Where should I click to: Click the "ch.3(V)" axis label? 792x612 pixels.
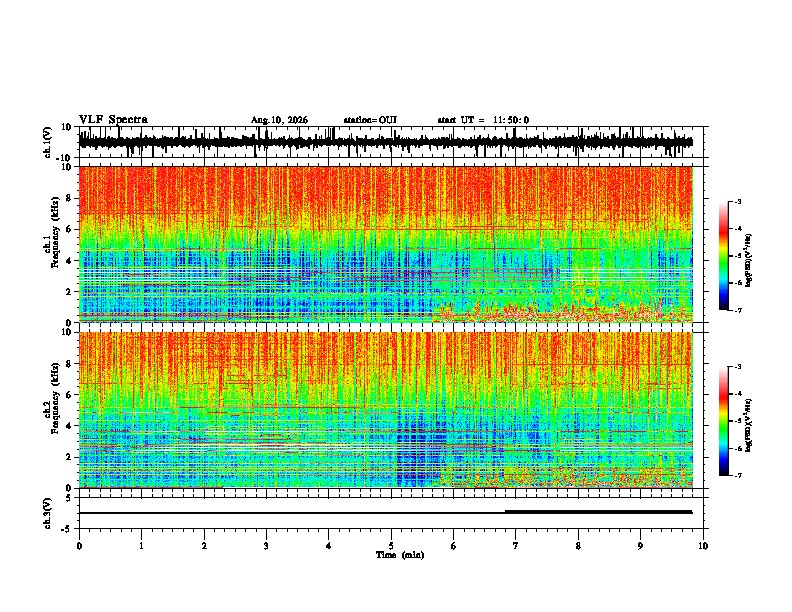[48, 514]
